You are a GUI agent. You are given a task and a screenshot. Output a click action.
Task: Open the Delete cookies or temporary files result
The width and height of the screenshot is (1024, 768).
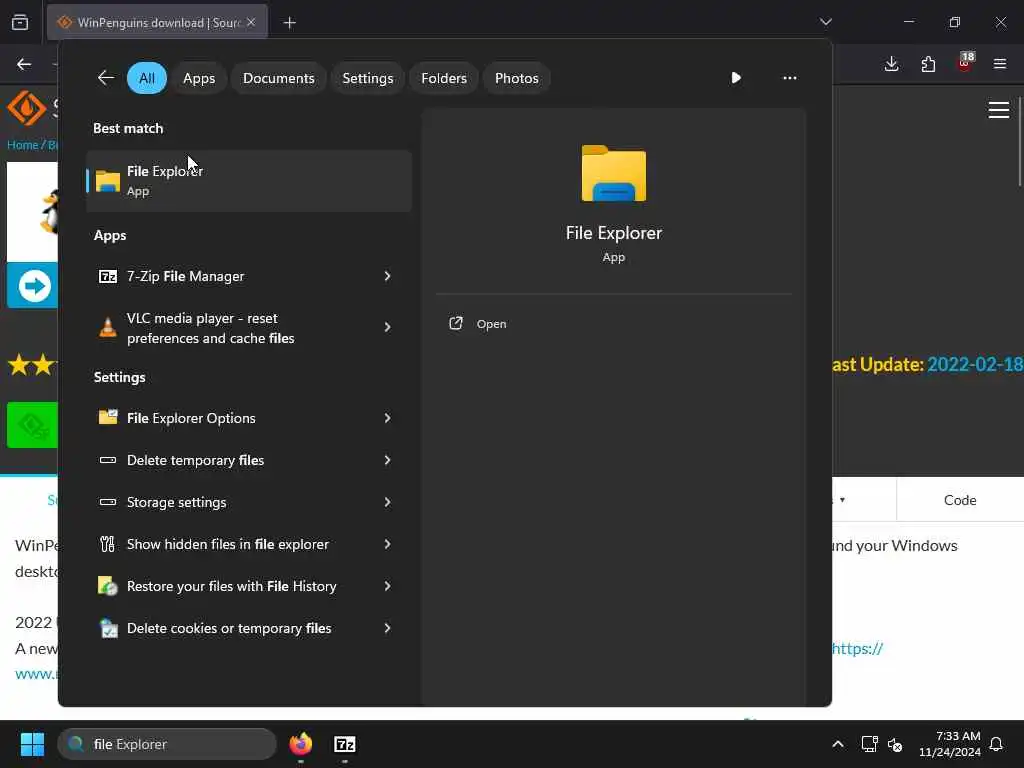coord(248,628)
